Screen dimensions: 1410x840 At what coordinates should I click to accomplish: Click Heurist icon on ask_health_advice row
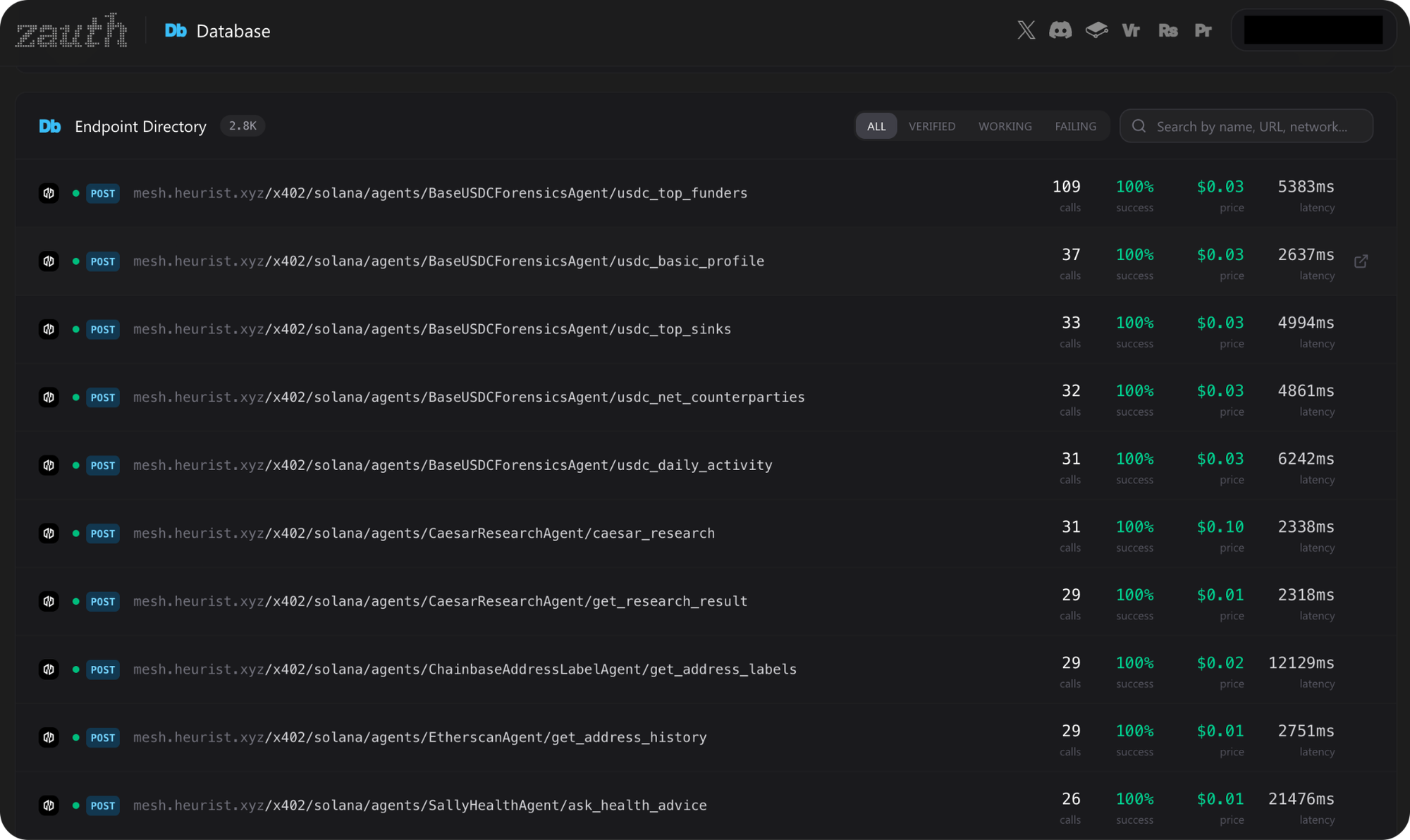pyautogui.click(x=49, y=805)
